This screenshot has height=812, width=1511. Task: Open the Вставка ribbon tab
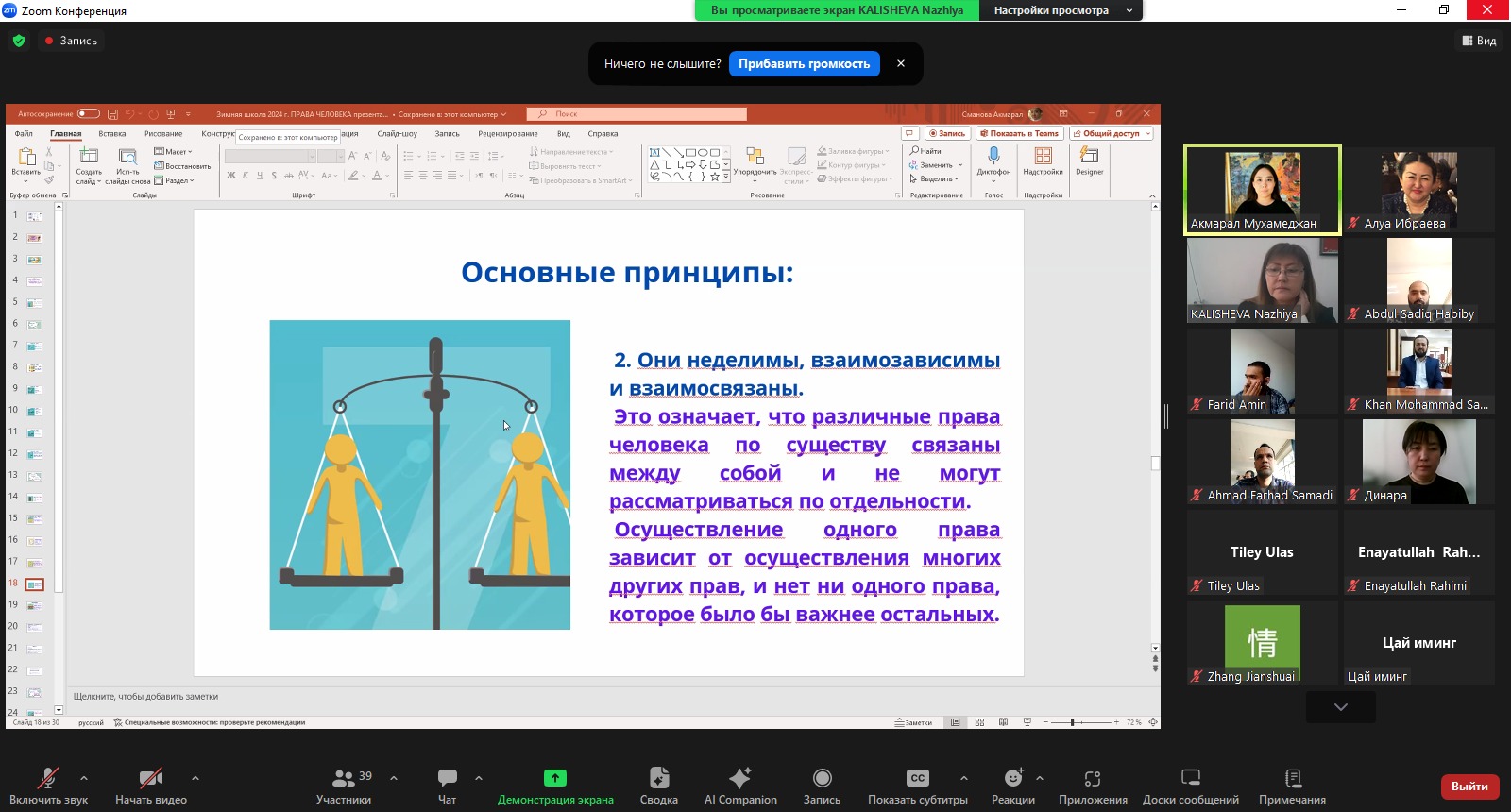112,134
